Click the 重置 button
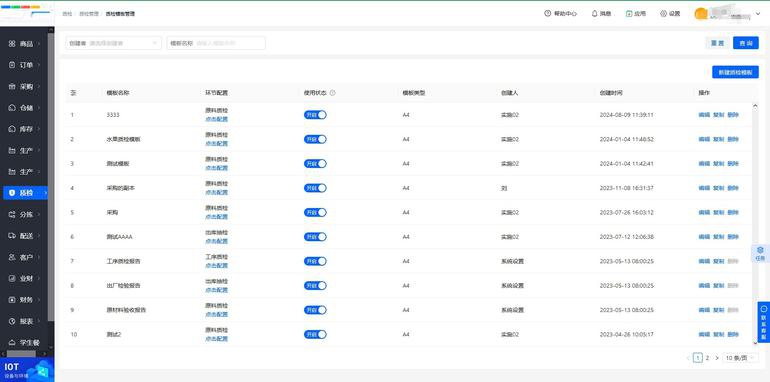This screenshot has height=382, width=770. tap(717, 43)
